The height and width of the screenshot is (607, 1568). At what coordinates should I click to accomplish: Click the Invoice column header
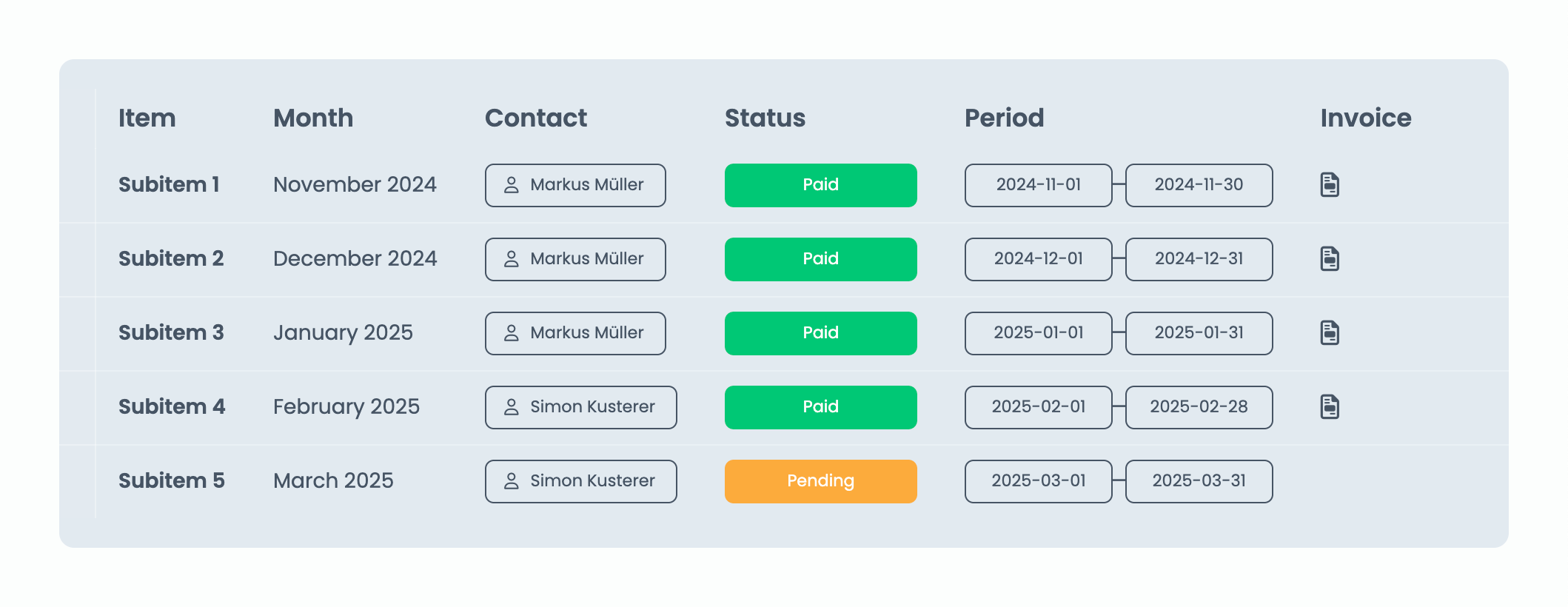(x=1366, y=118)
